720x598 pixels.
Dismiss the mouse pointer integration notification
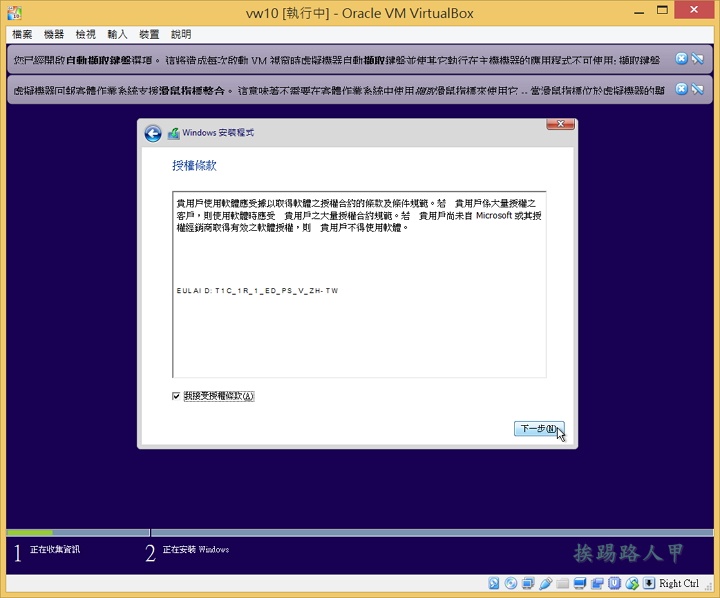point(681,89)
